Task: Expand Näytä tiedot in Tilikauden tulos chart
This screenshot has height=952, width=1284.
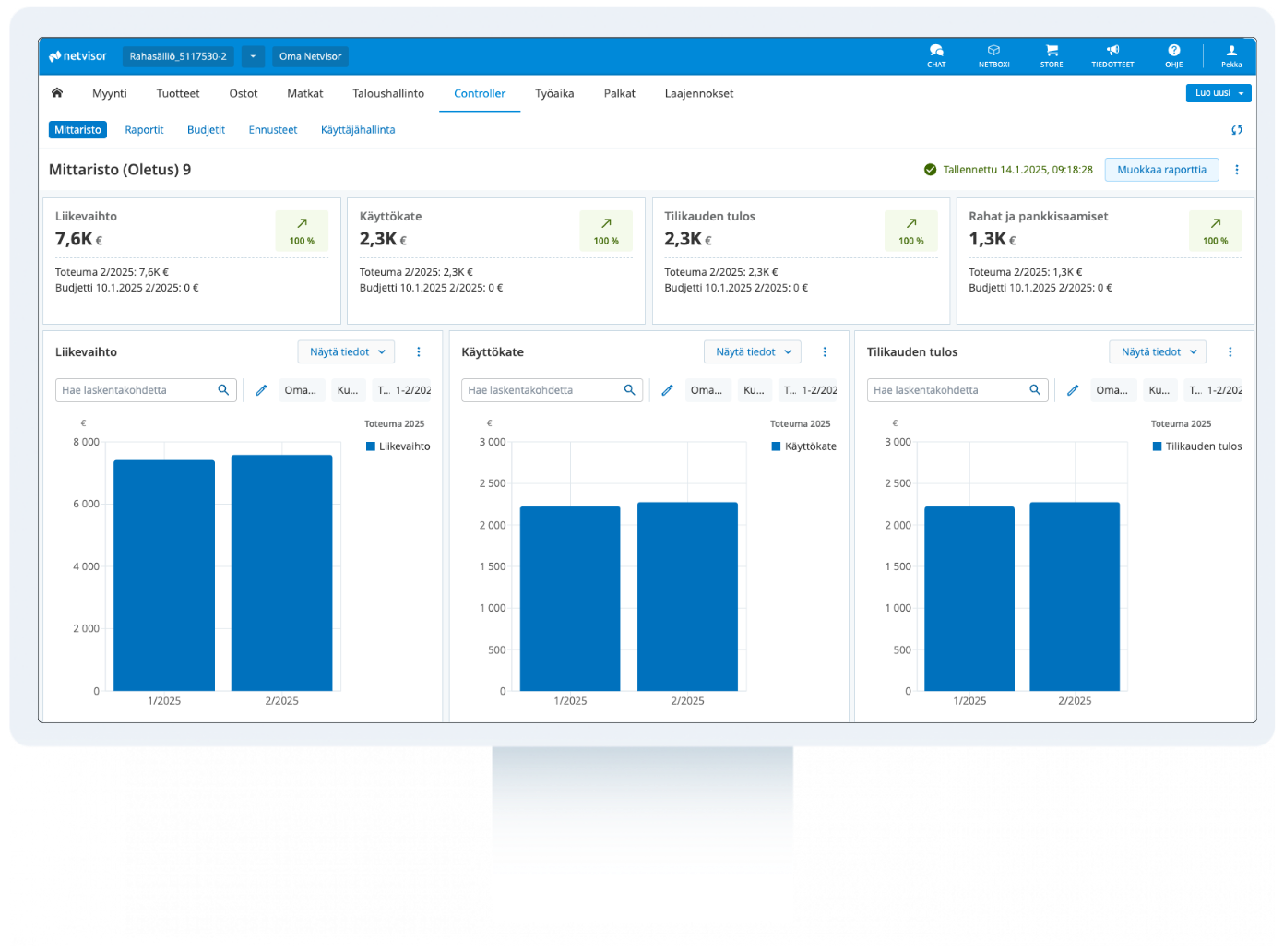Action: (1159, 352)
